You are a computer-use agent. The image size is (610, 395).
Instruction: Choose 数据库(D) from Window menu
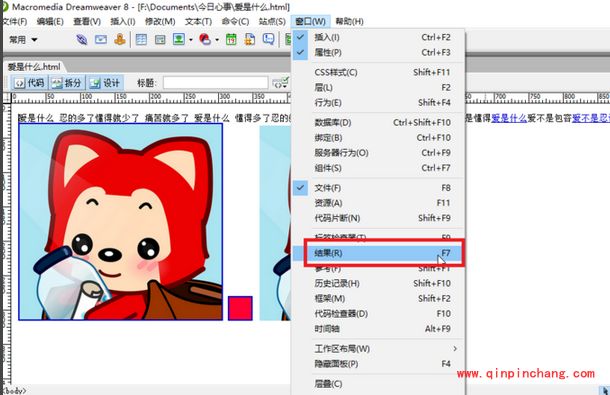pyautogui.click(x=378, y=123)
